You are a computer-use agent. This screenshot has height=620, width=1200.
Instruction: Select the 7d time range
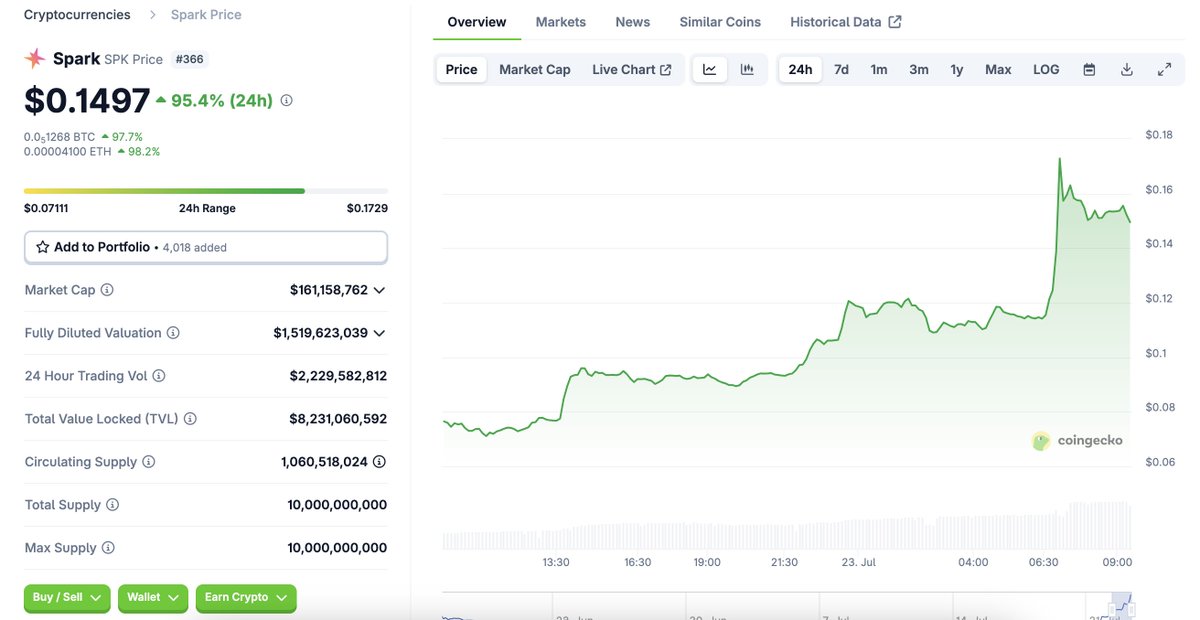842,70
